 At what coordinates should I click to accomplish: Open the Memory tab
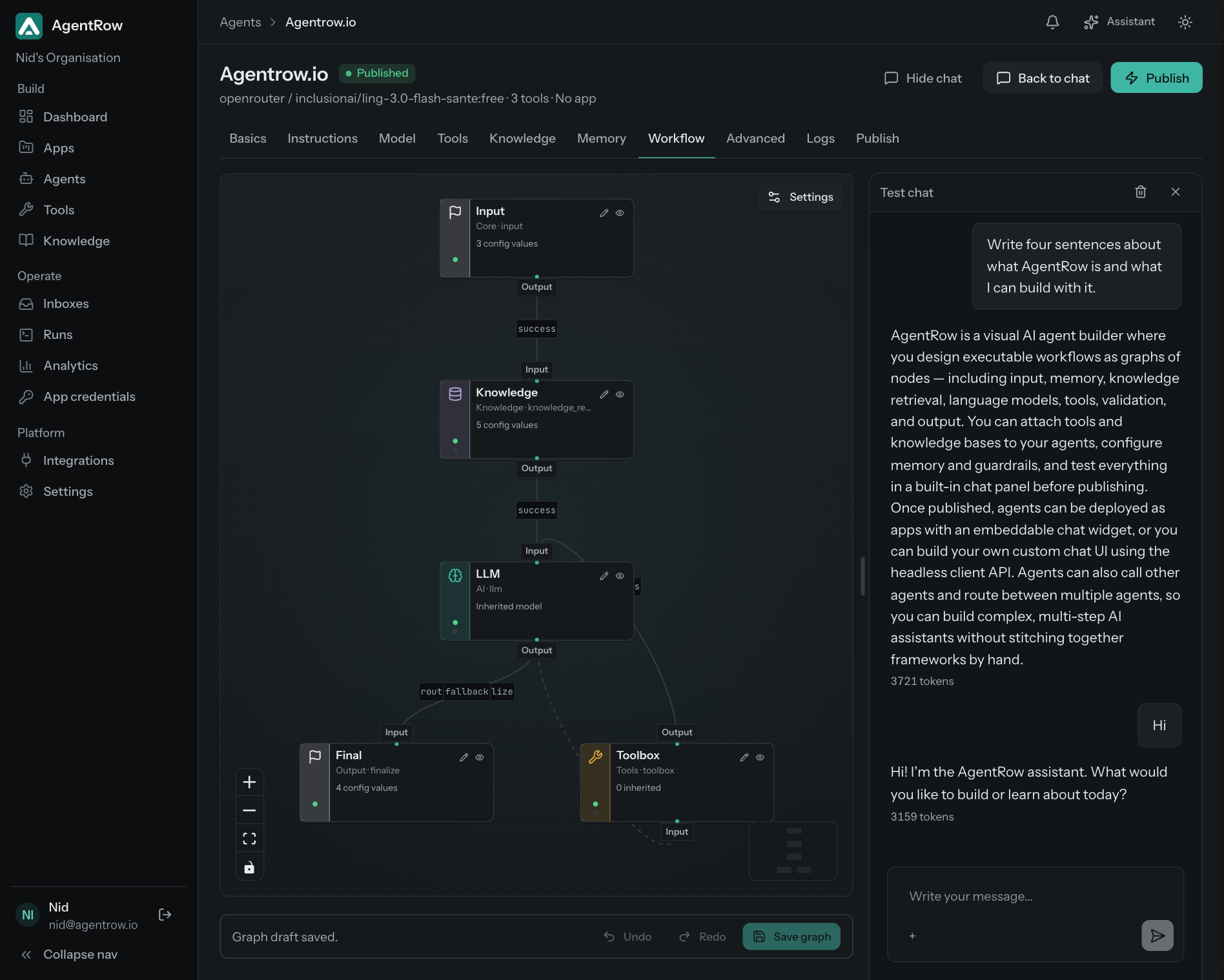point(602,138)
